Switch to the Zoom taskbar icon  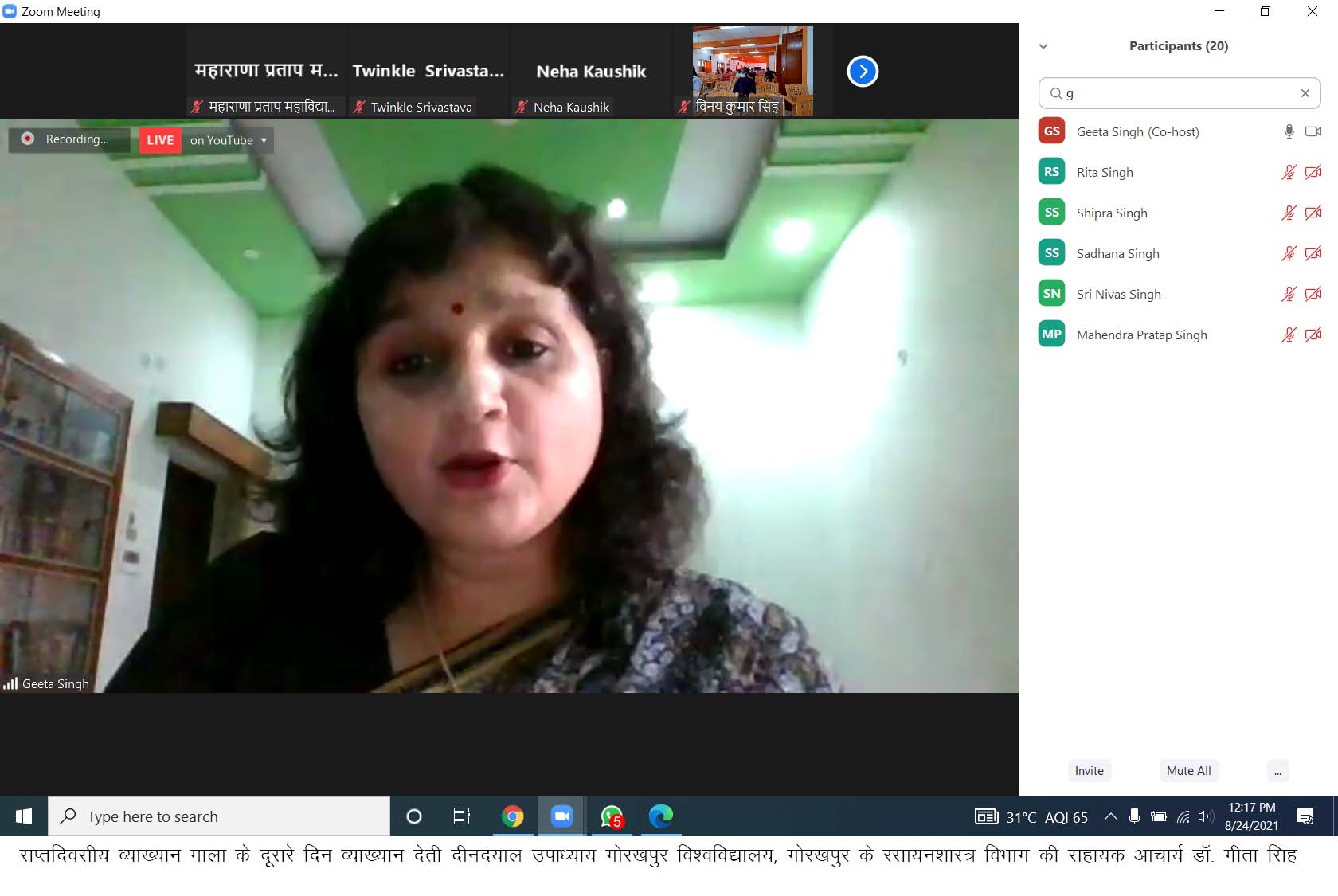(x=562, y=816)
